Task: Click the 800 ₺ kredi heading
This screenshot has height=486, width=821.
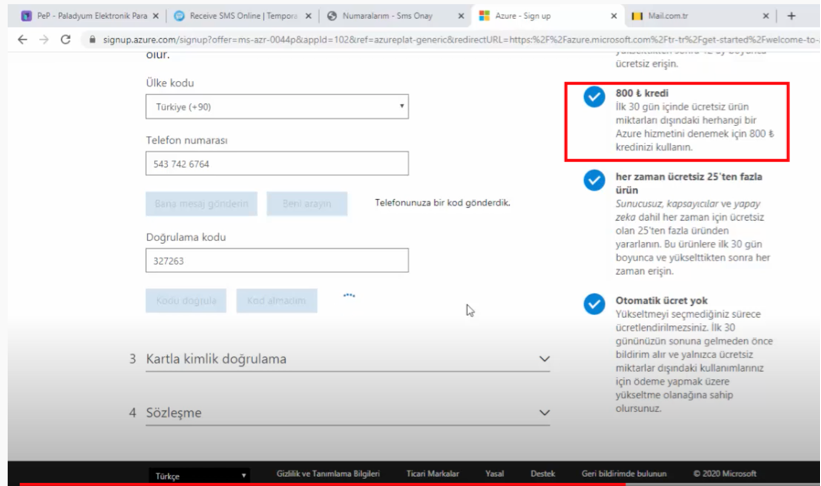Action: pyautogui.click(x=642, y=93)
